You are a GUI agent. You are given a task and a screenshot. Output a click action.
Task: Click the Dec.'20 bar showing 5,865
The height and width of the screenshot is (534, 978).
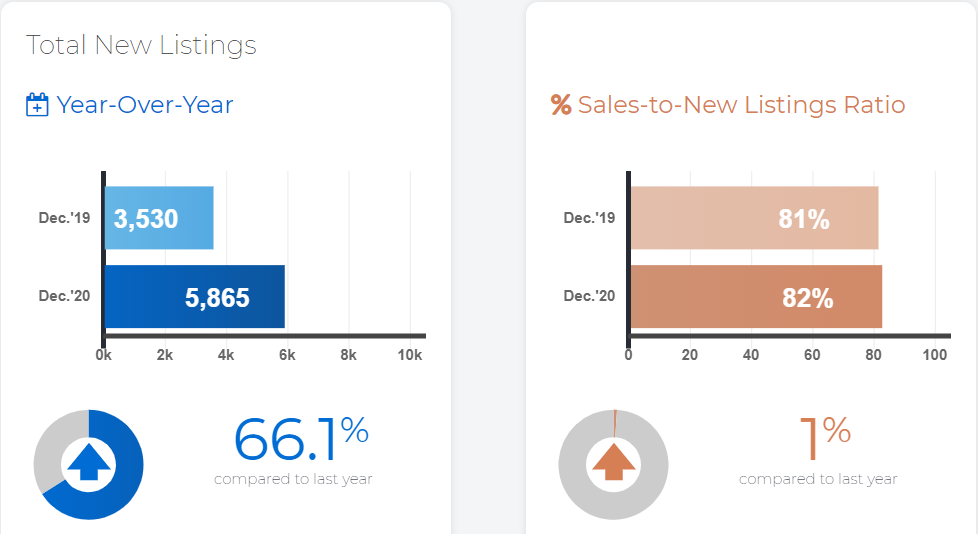pos(195,296)
